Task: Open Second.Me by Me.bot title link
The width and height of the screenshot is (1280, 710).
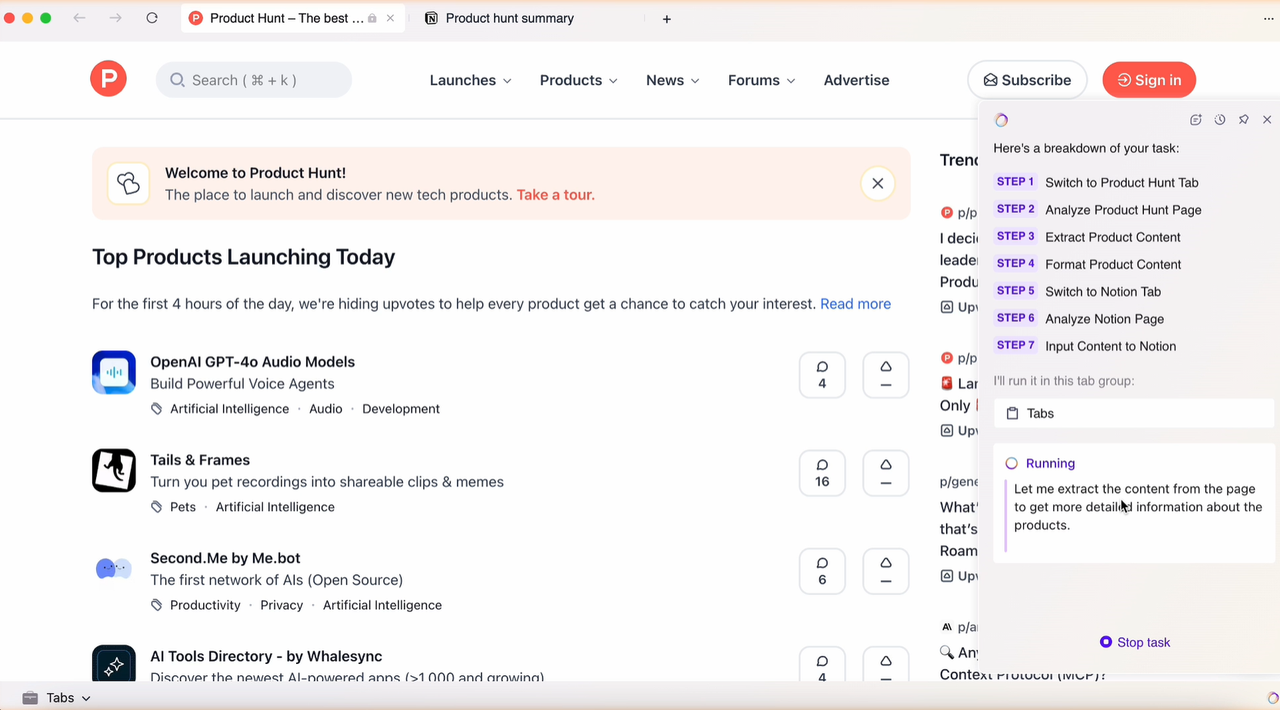Action: (x=225, y=558)
